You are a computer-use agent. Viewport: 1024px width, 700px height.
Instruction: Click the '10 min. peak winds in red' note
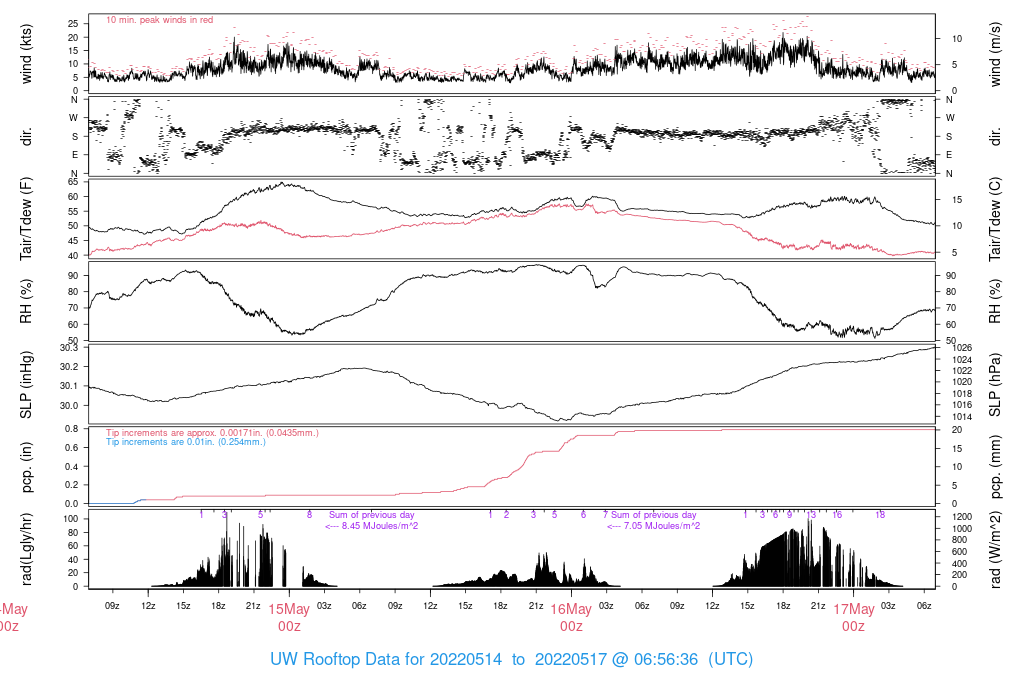159,20
